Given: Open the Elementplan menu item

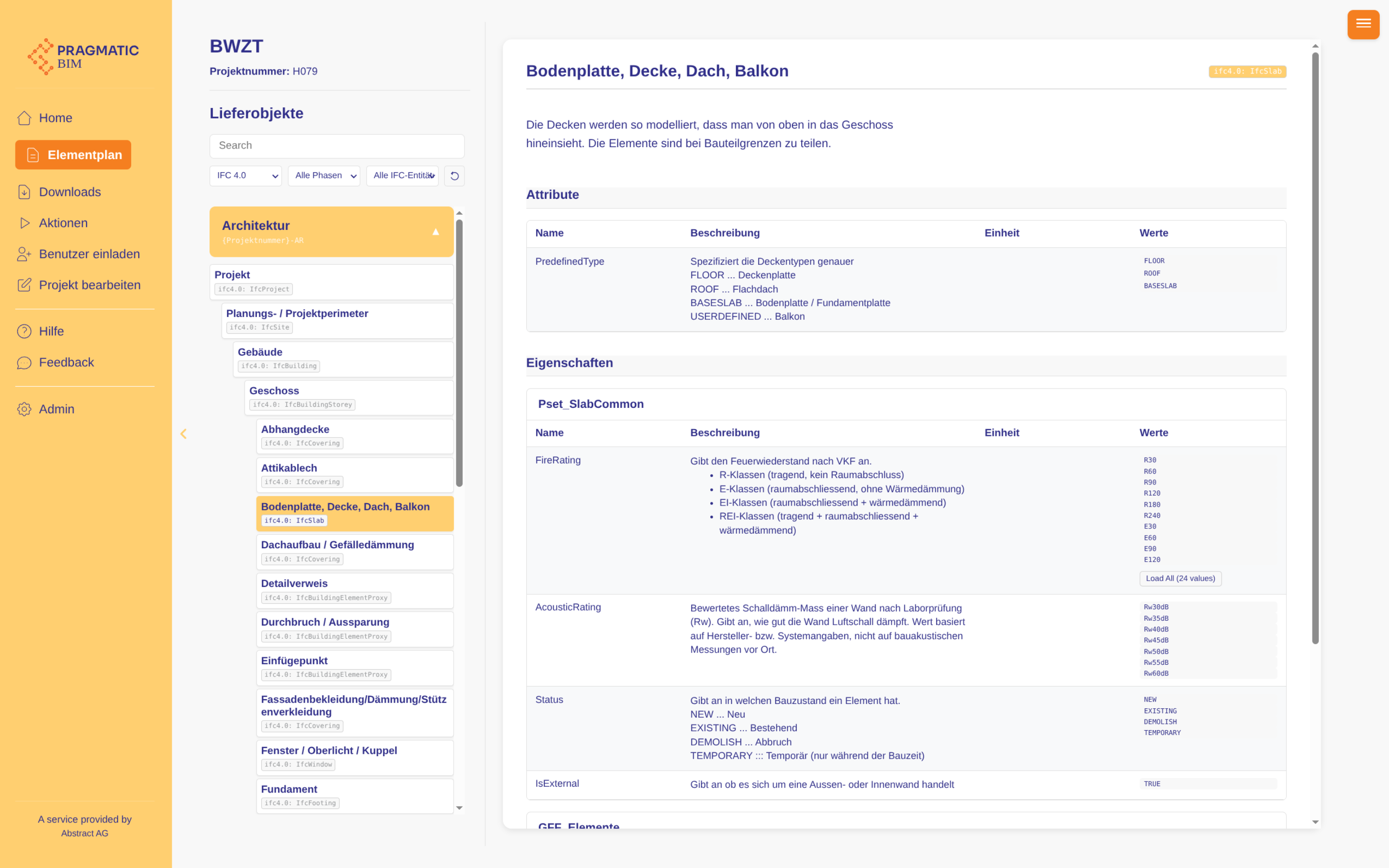Looking at the screenshot, I should 73,155.
